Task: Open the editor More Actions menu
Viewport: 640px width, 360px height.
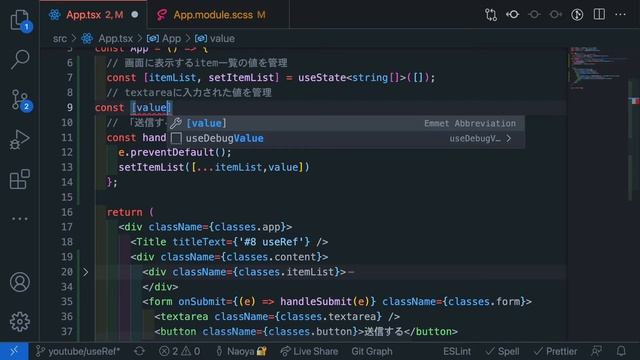Action: (x=620, y=14)
